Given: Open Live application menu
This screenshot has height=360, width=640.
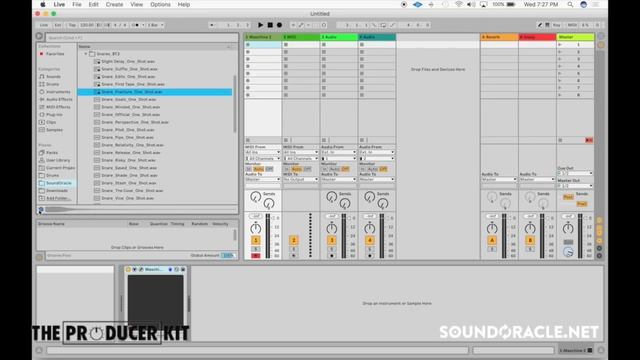Looking at the screenshot, I should click(x=59, y=4).
